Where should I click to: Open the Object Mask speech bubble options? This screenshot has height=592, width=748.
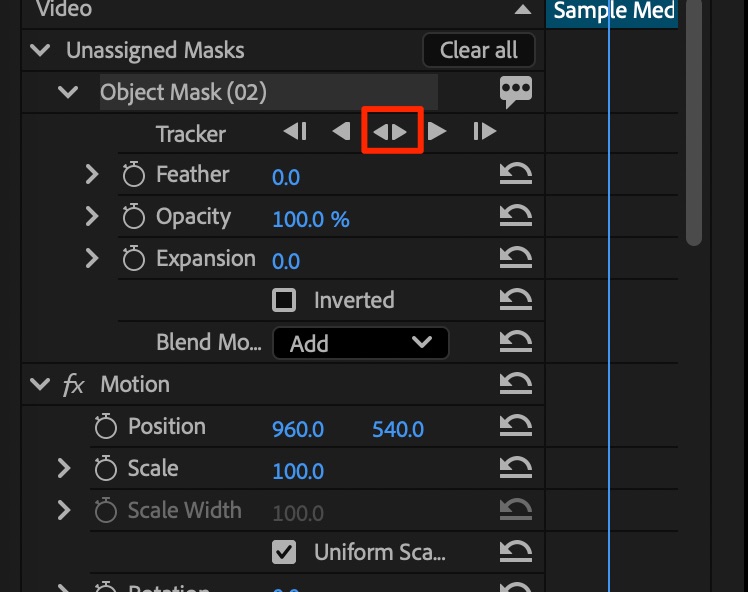pos(515,93)
